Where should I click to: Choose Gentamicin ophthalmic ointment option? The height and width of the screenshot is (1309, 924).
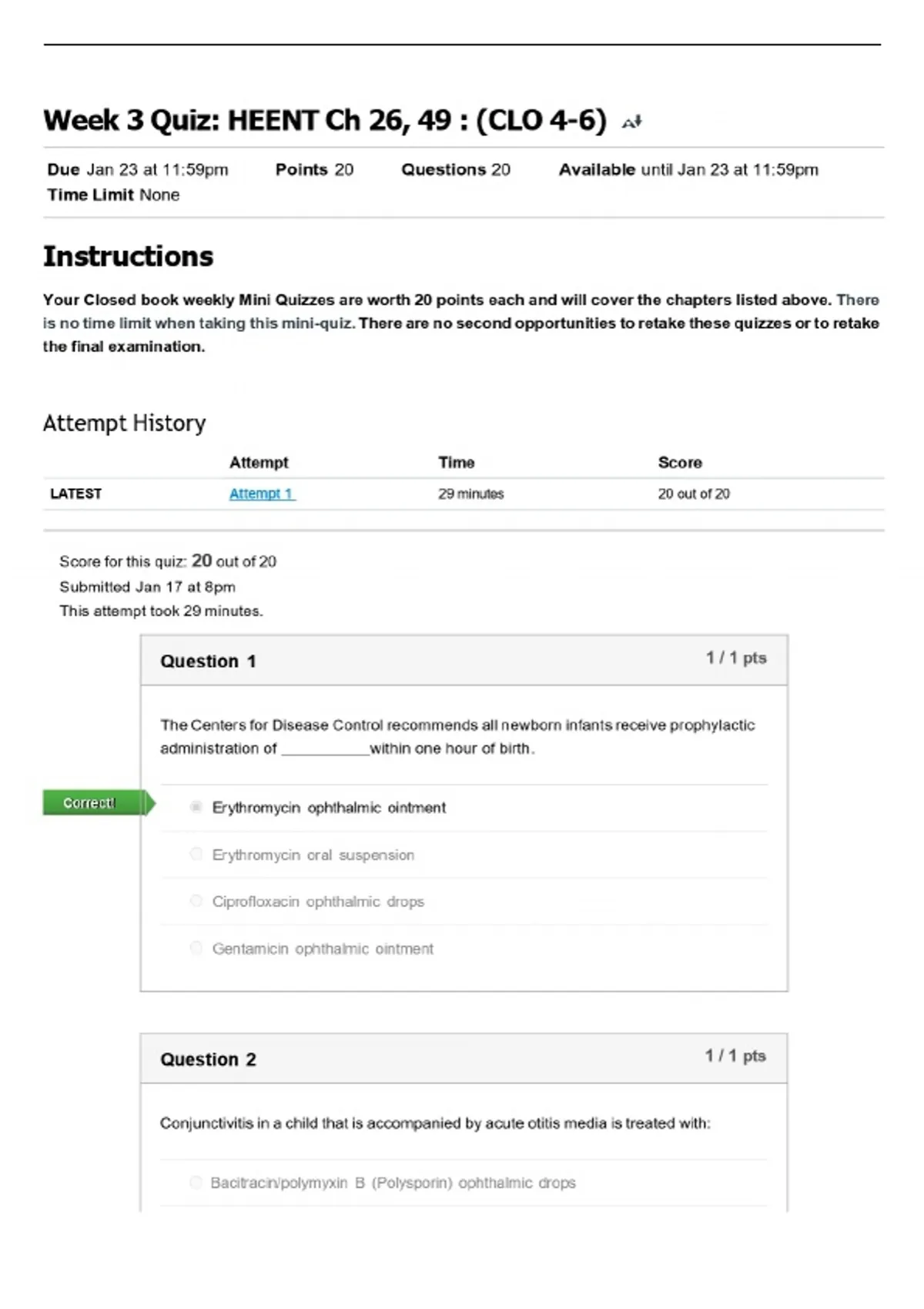(x=196, y=948)
